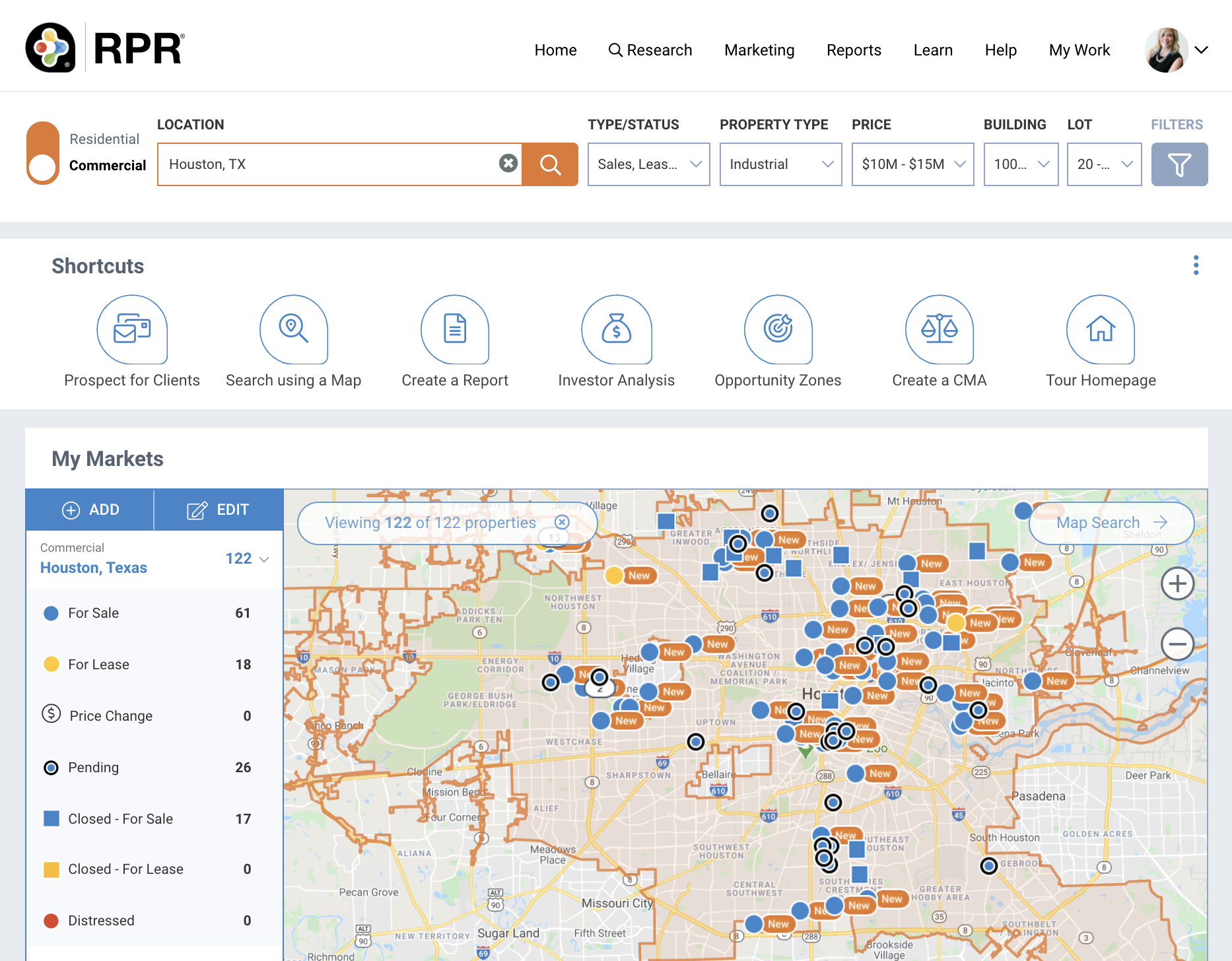
Task: Clear the location search text
Action: click(x=508, y=163)
